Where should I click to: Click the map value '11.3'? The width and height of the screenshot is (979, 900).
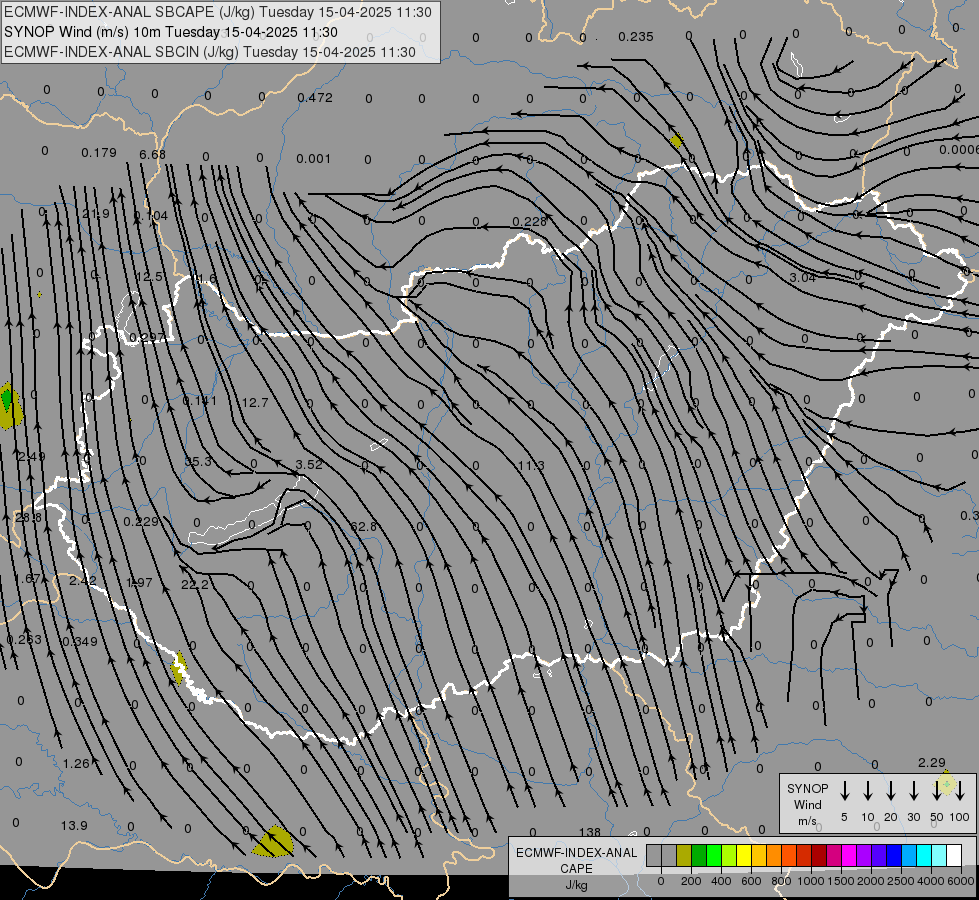[x=531, y=465]
